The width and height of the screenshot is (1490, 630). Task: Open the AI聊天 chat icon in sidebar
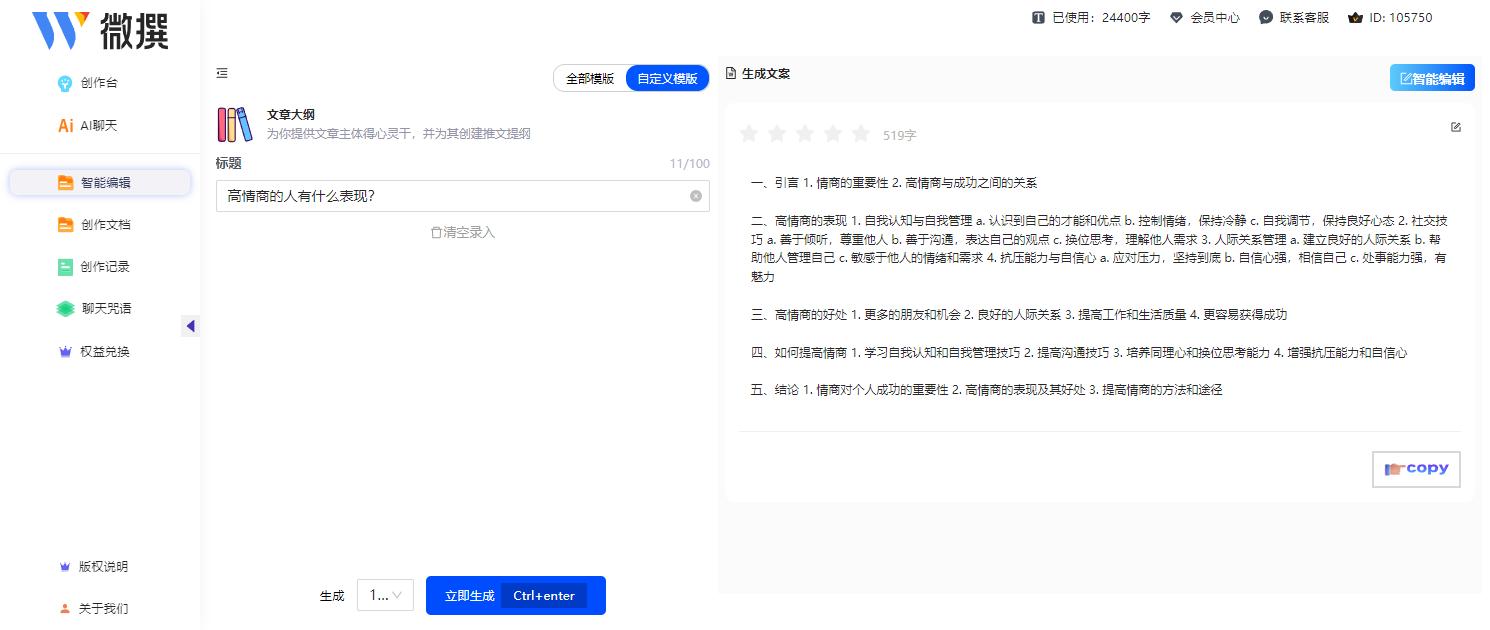64,125
